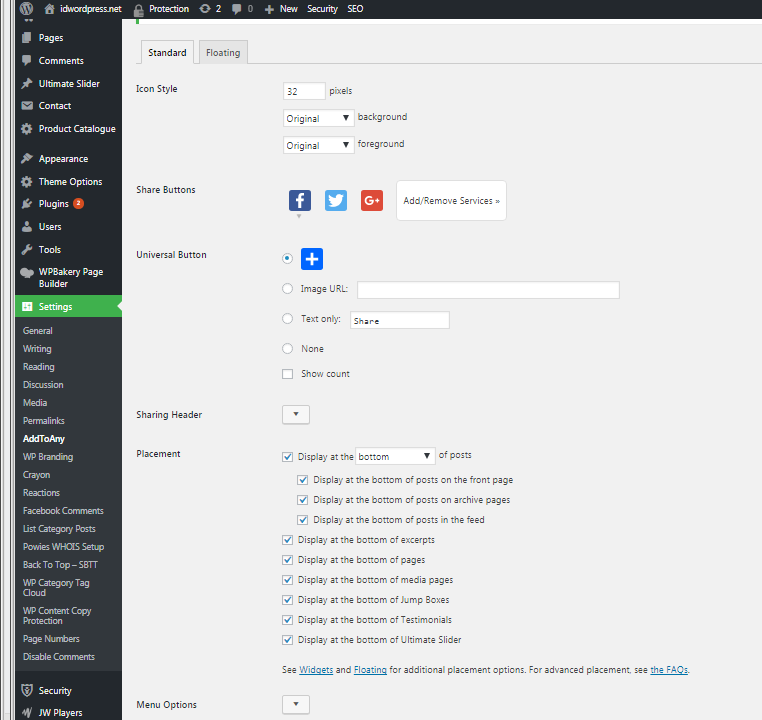
Task: Click the icon size pixels field
Action: (x=305, y=91)
